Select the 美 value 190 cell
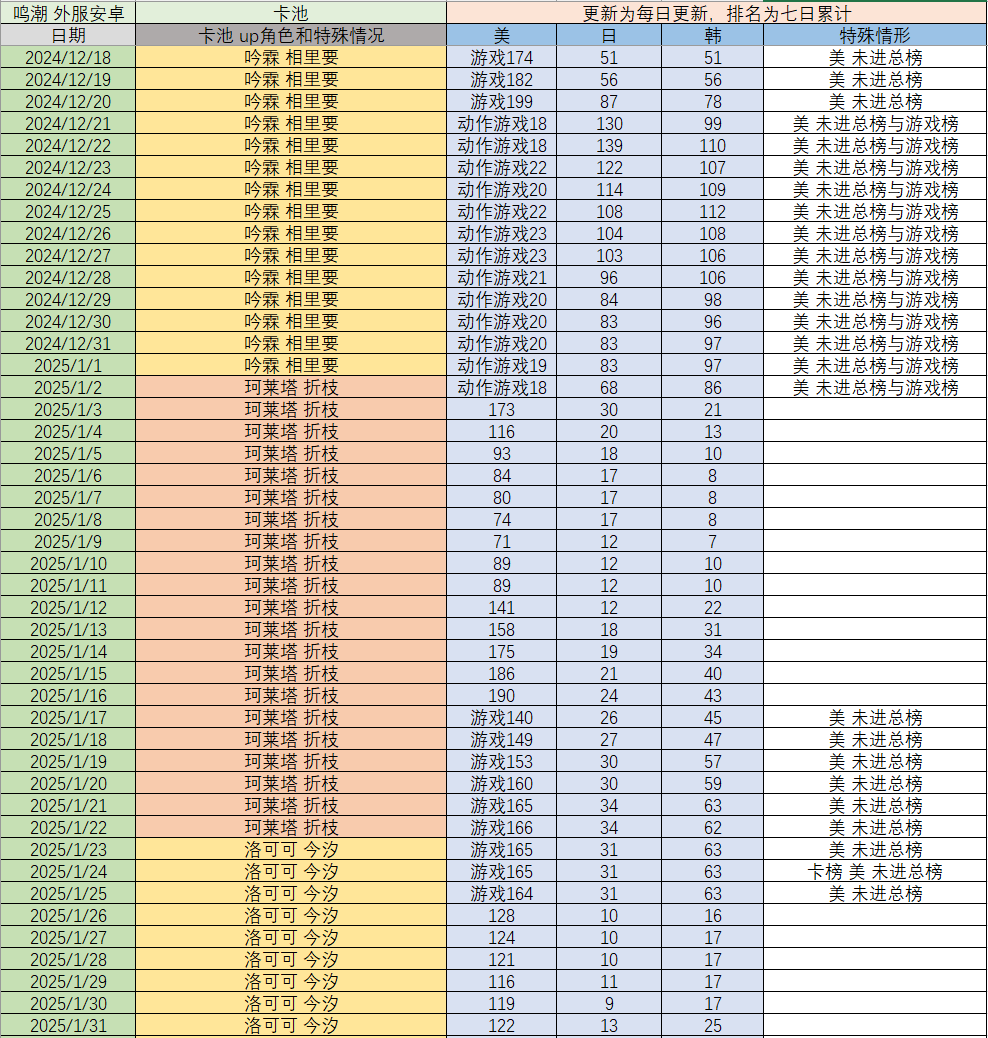The height and width of the screenshot is (1038, 988). pos(502,696)
